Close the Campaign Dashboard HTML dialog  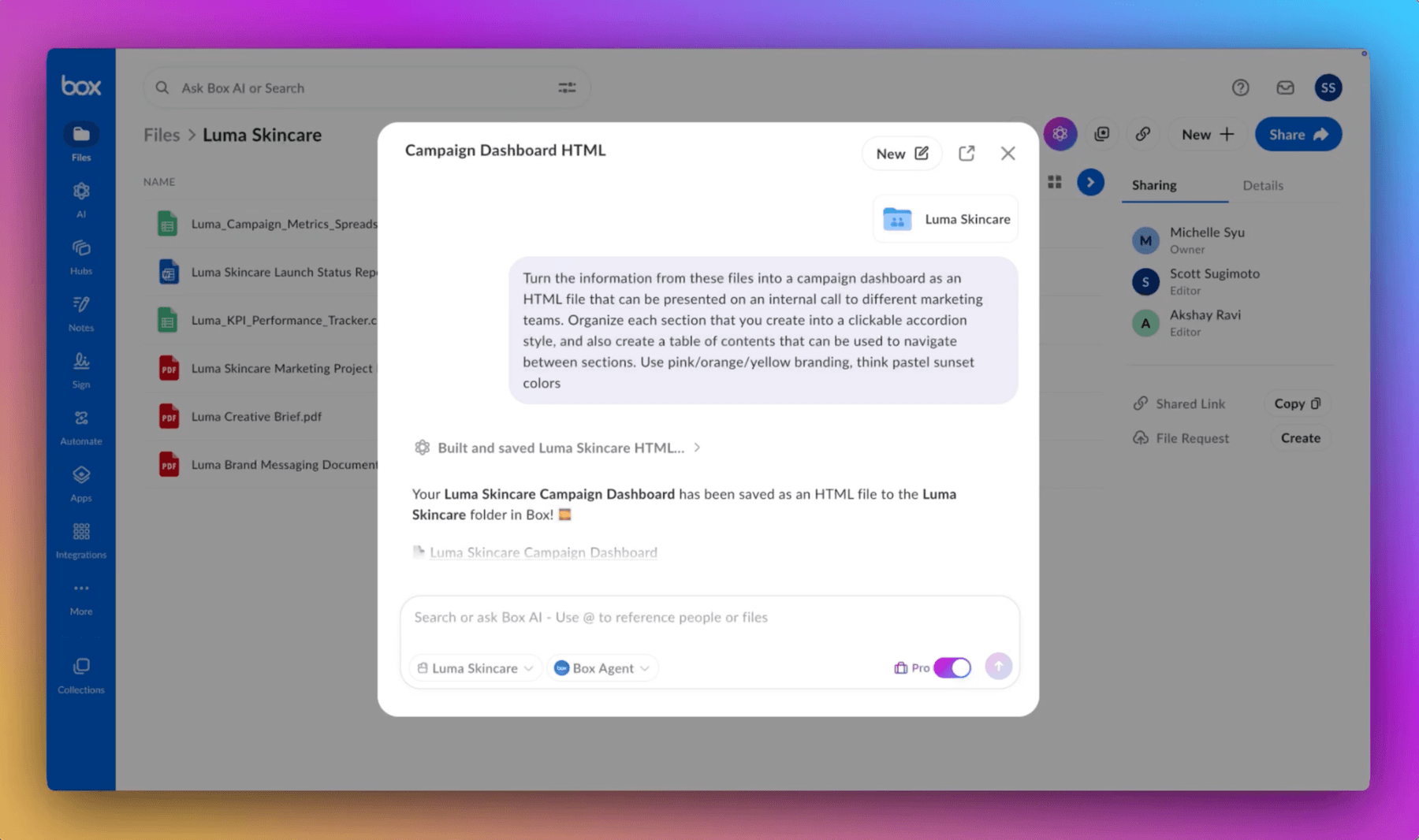pos(1007,154)
